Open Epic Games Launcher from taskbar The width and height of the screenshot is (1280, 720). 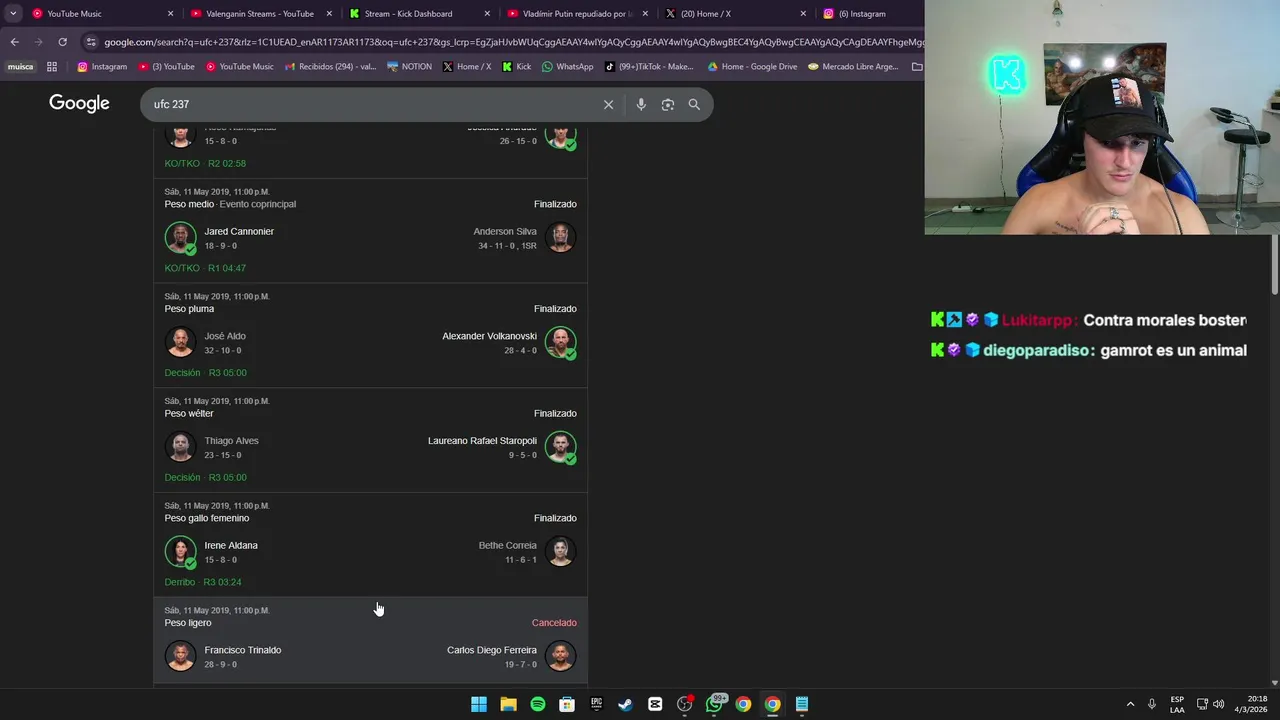tap(596, 704)
